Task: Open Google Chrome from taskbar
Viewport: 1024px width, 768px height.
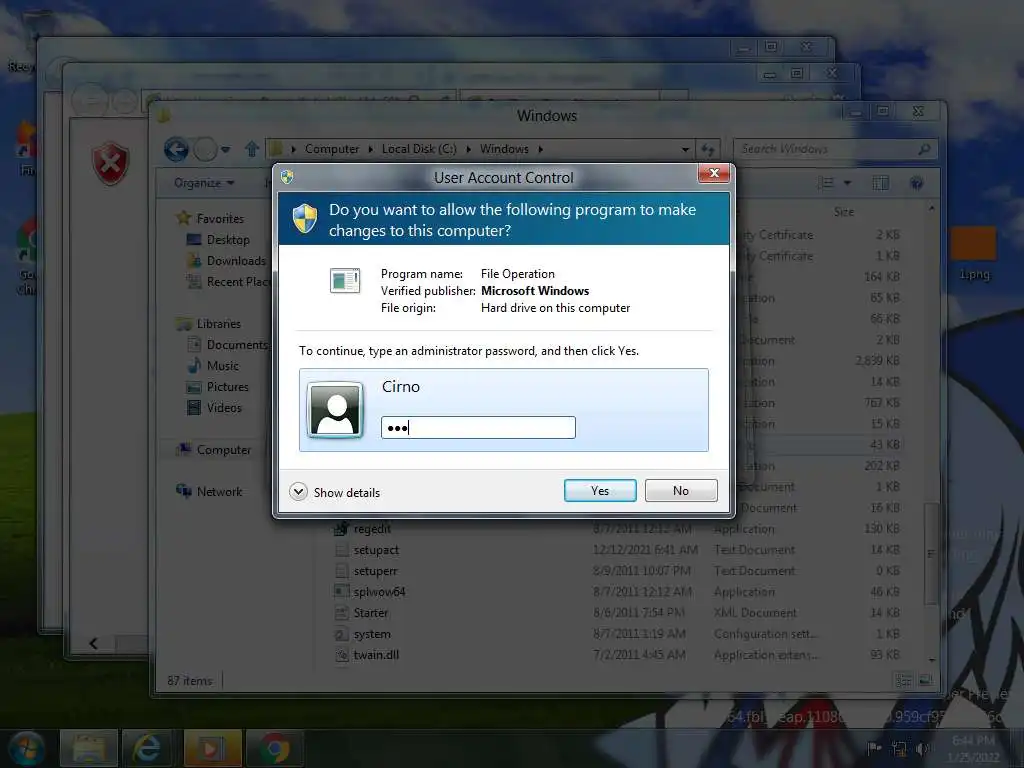Action: pyautogui.click(x=275, y=748)
